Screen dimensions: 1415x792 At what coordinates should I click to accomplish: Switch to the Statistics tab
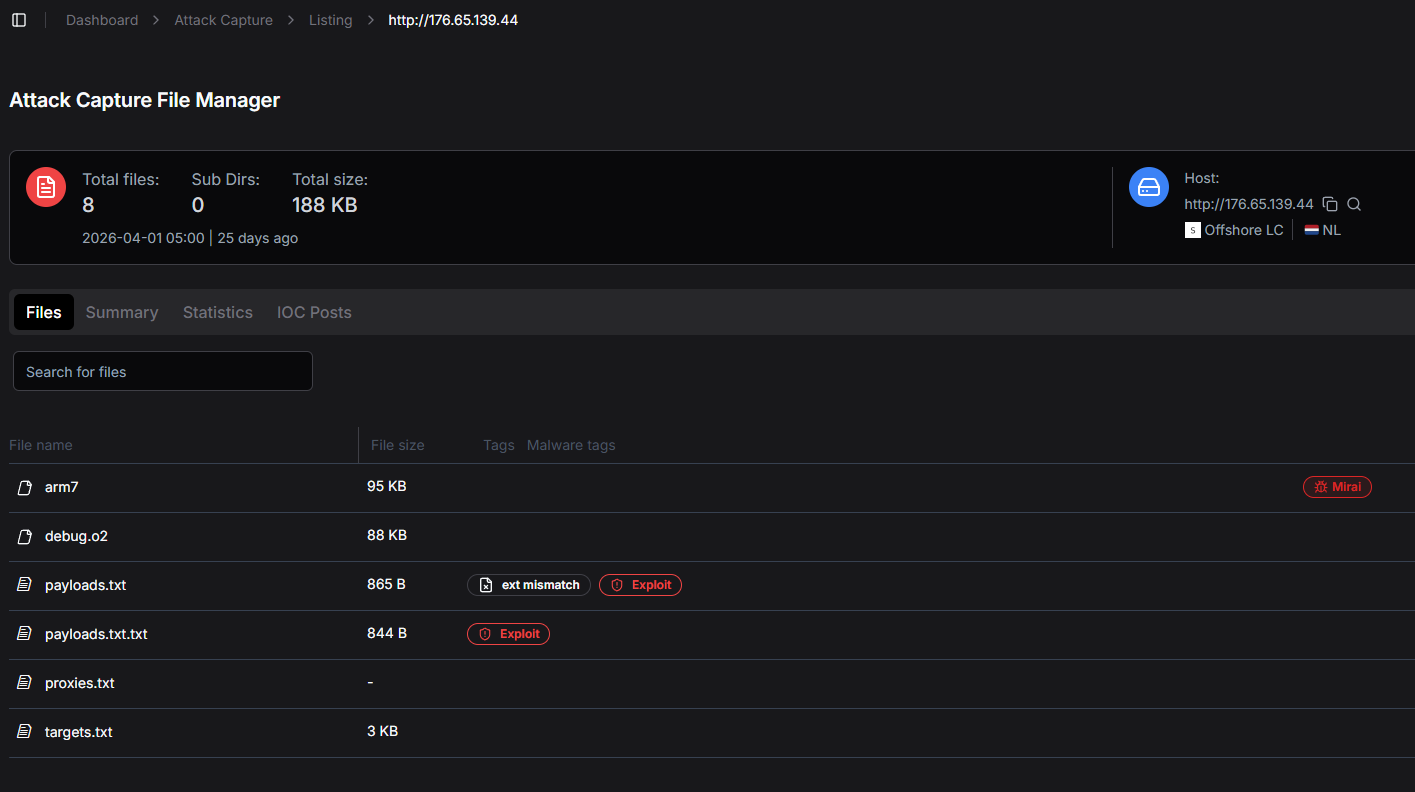click(x=217, y=312)
